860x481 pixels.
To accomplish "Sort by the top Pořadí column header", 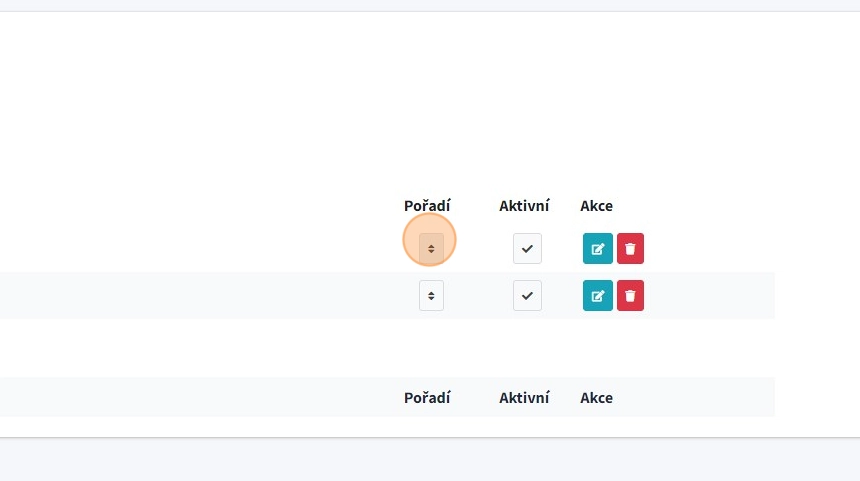I will point(427,206).
